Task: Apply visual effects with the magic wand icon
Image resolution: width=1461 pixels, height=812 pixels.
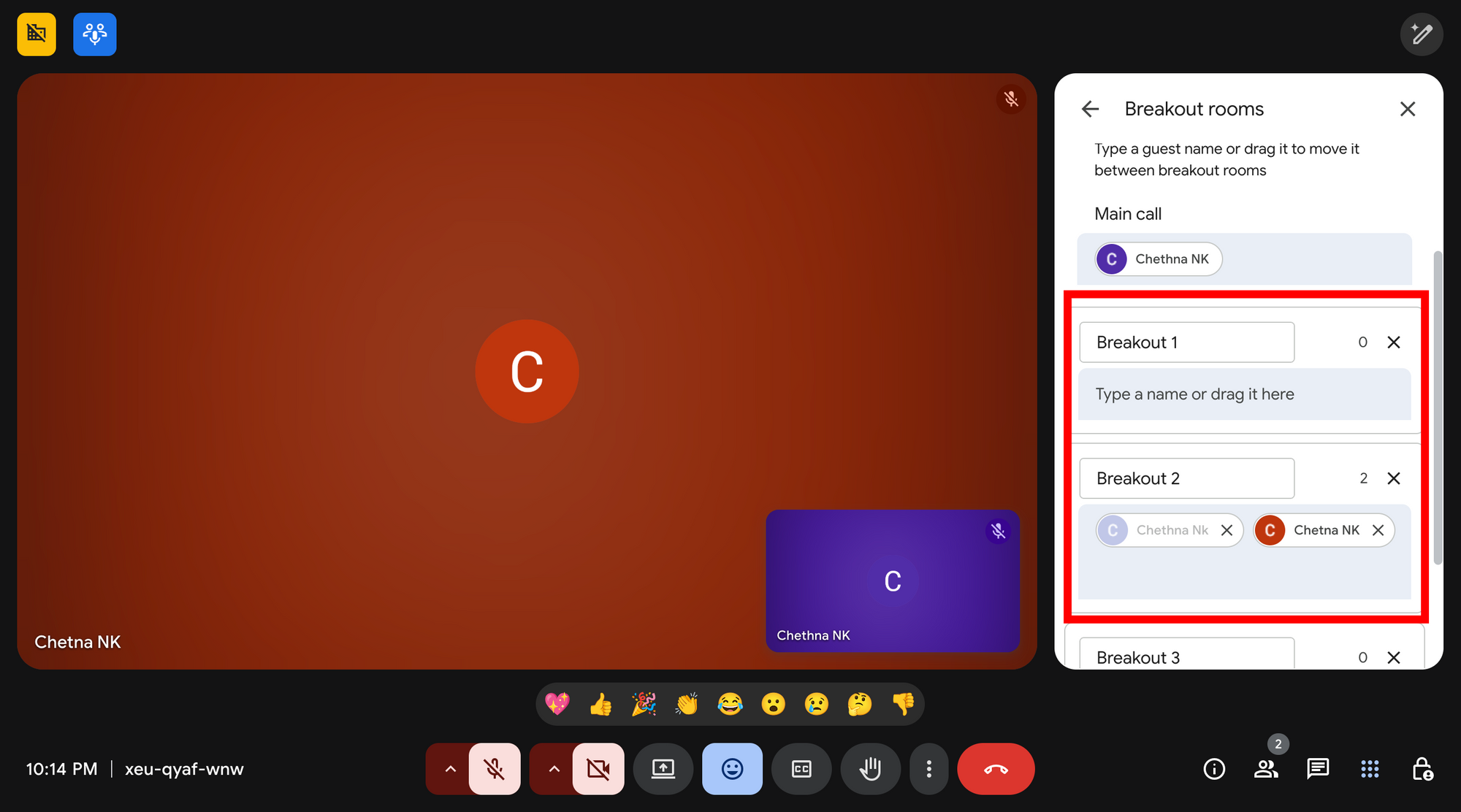Action: tap(1422, 34)
